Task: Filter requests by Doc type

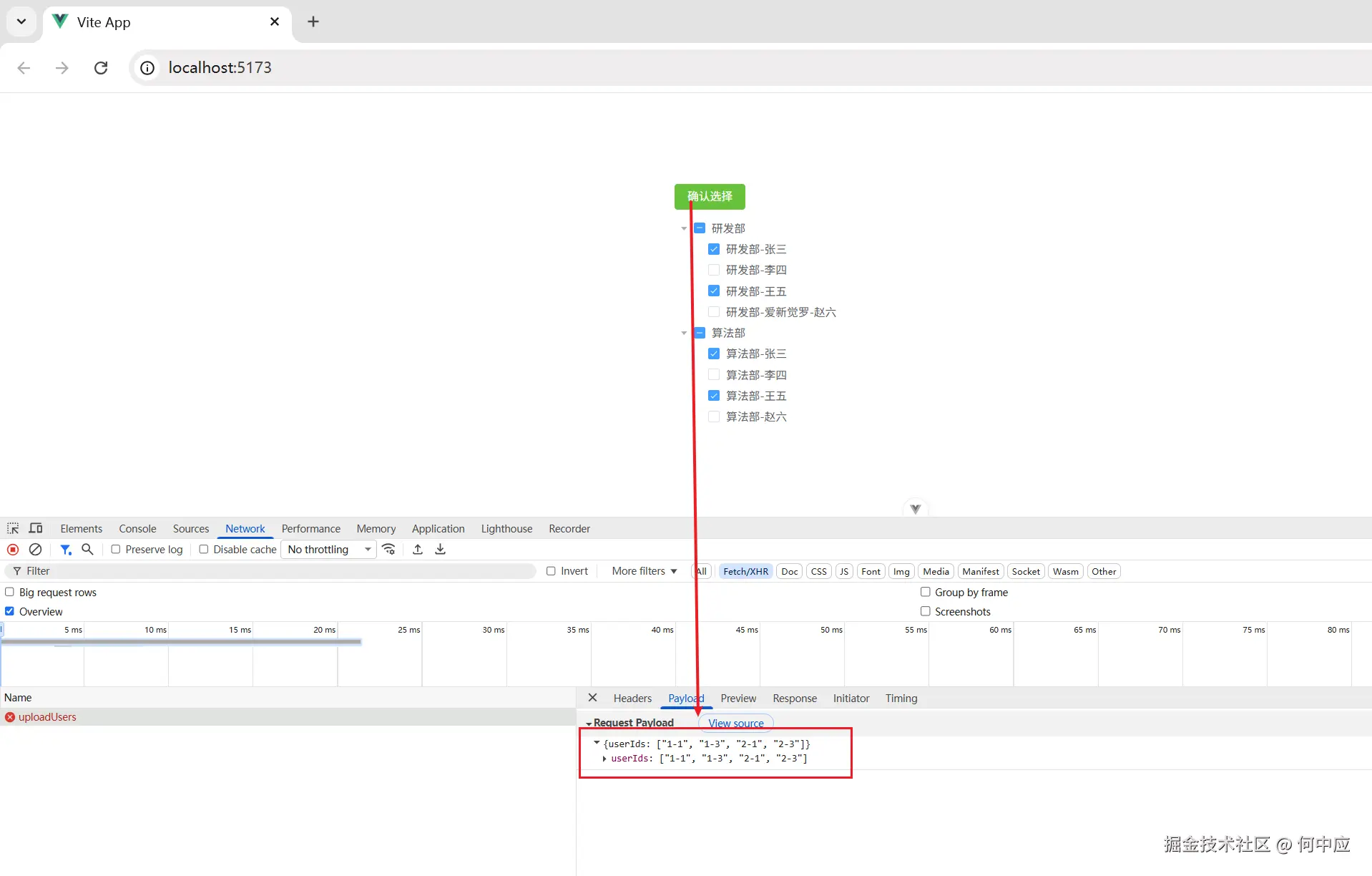Action: pyautogui.click(x=790, y=571)
